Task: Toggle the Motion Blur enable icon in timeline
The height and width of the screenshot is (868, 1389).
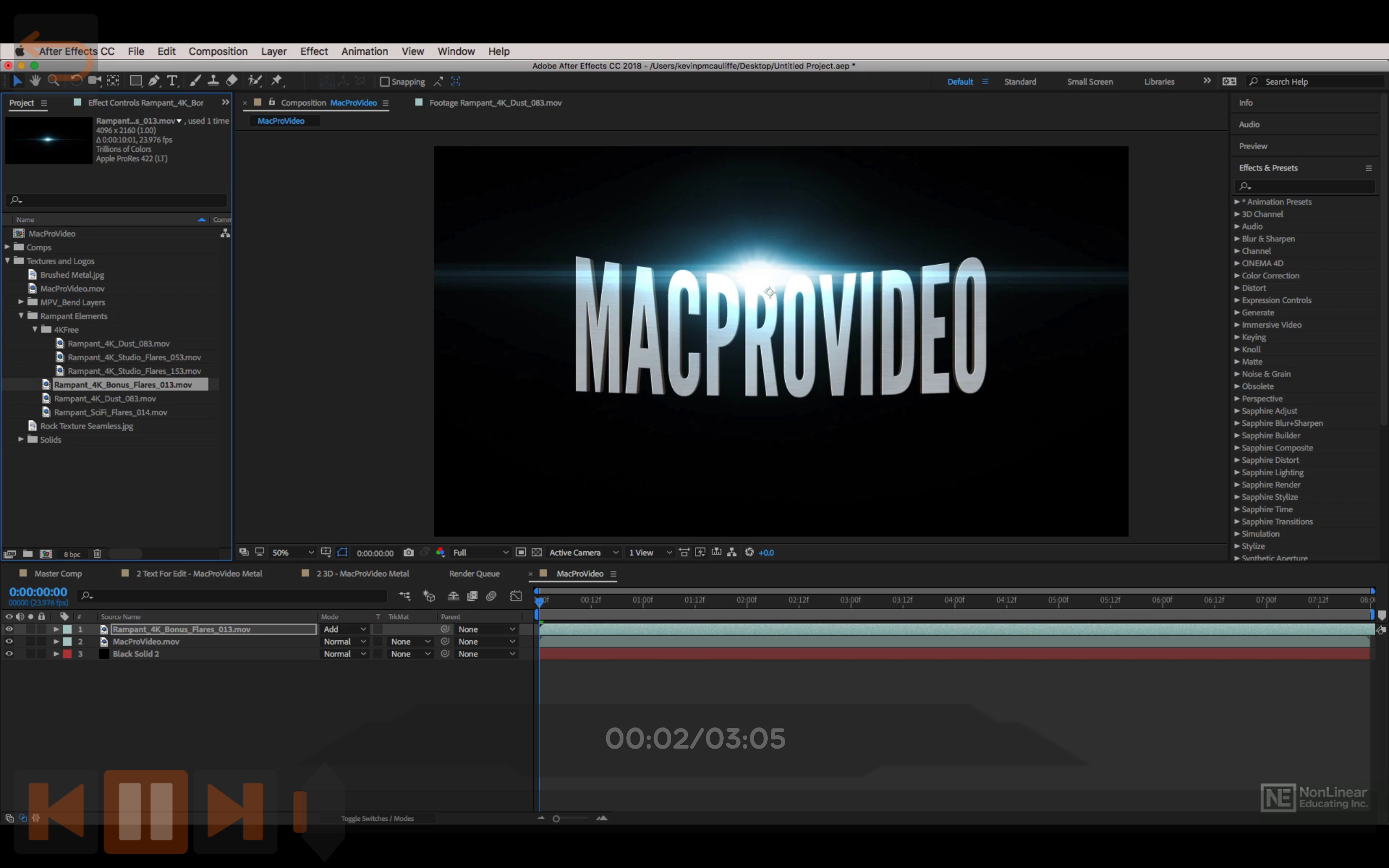Action: pos(490,596)
